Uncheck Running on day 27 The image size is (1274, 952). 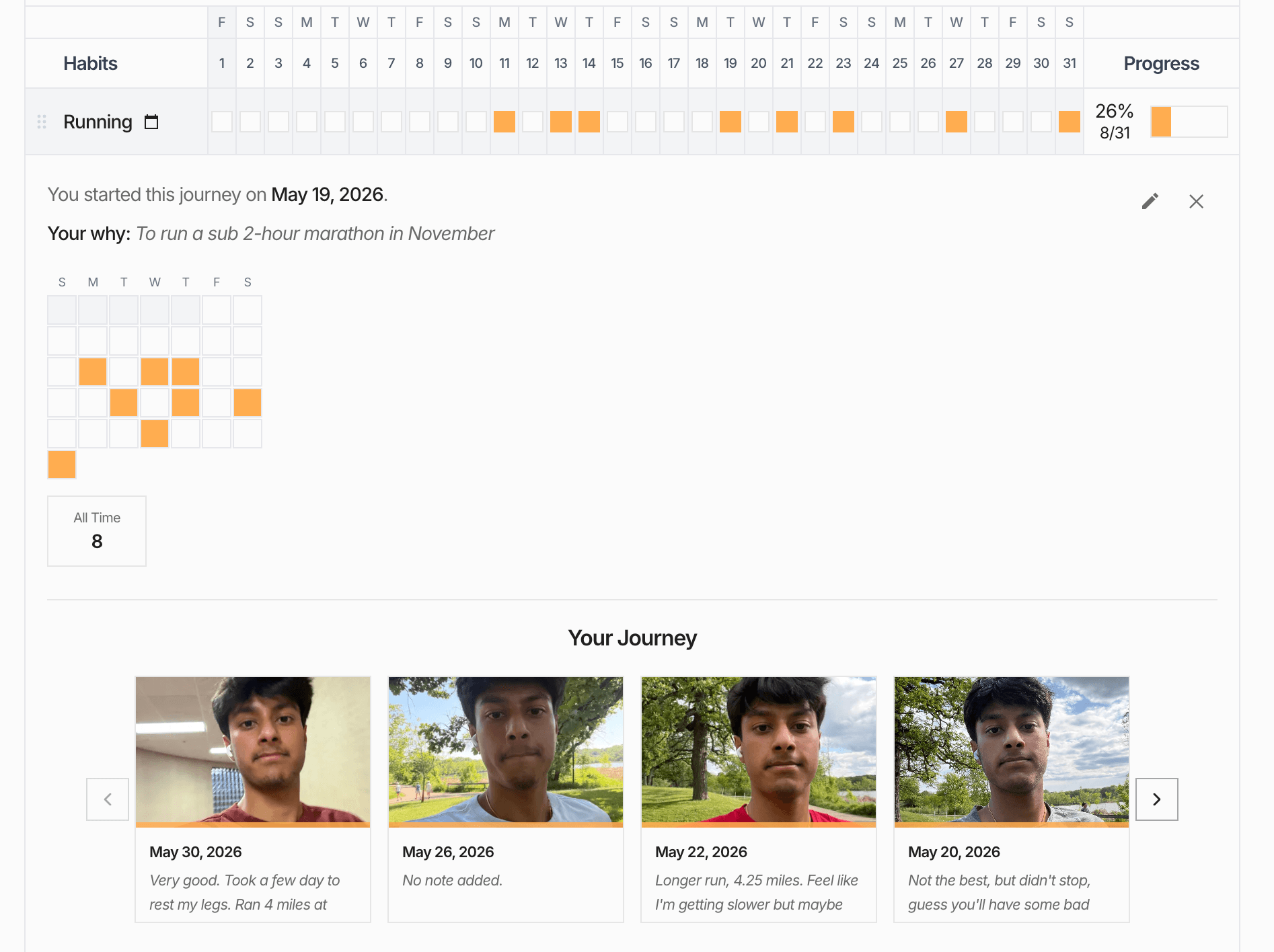(x=957, y=122)
